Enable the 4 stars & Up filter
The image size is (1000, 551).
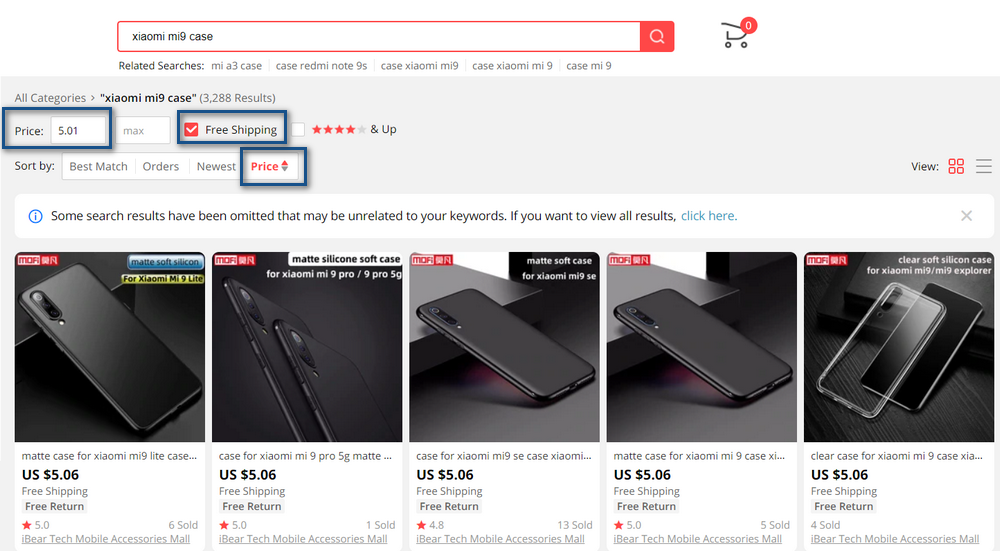[x=299, y=130]
